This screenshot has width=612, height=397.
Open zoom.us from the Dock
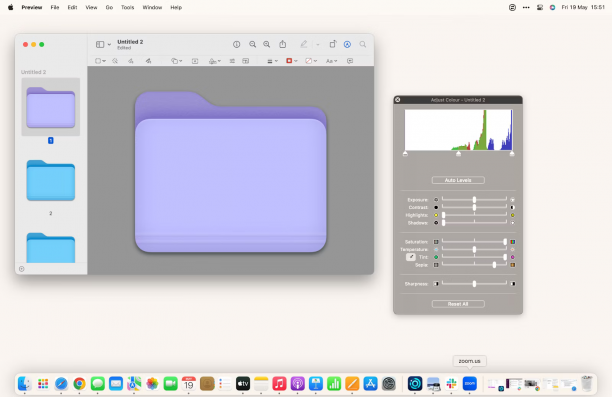pyautogui.click(x=470, y=384)
